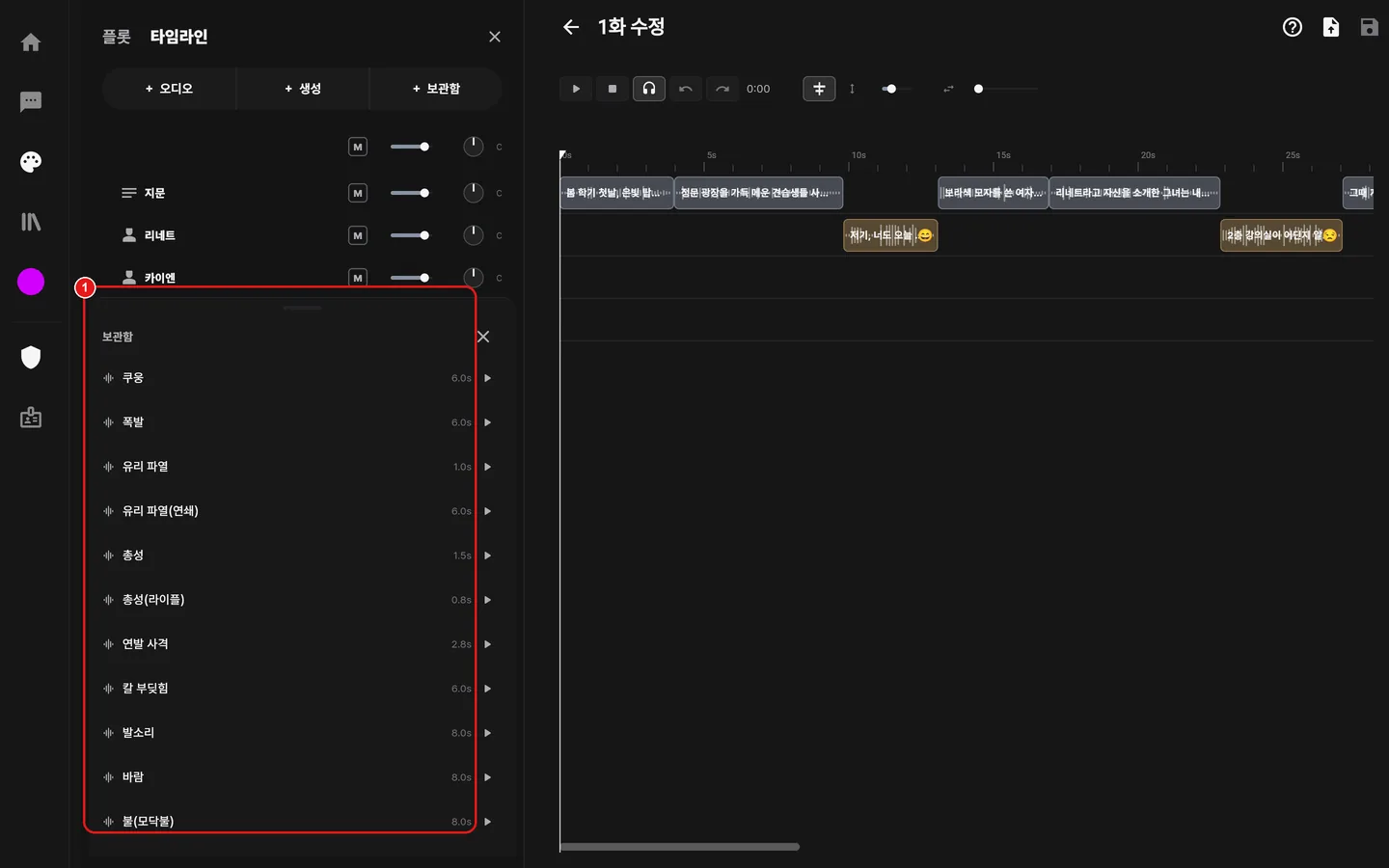
Task: Click the + 생성 button
Action: click(x=303, y=89)
